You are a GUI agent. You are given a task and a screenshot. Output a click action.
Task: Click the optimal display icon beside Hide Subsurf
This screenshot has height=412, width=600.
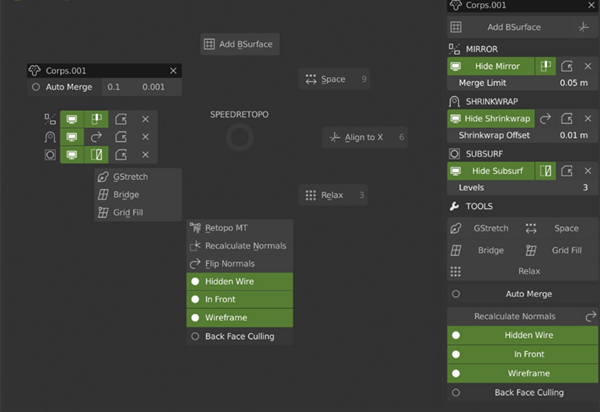click(546, 171)
